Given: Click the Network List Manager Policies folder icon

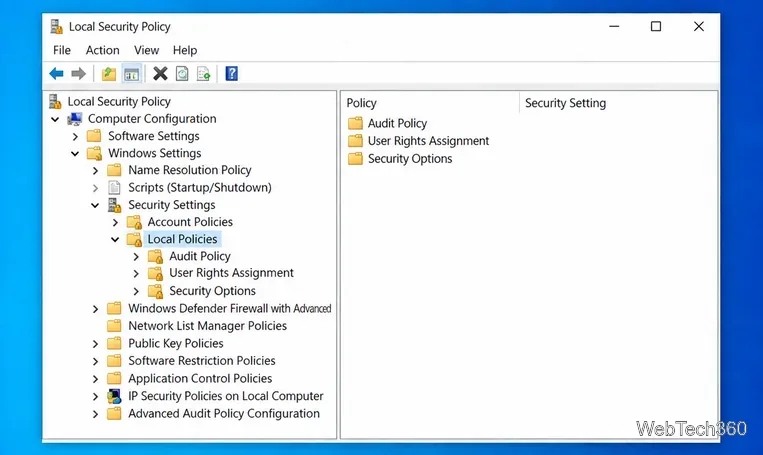Looking at the screenshot, I should [114, 326].
